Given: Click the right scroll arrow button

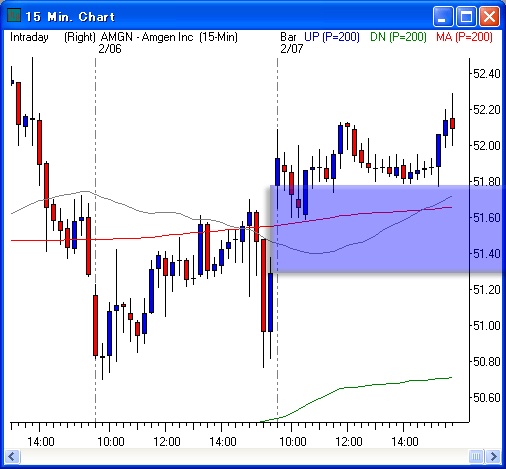Looking at the screenshot, I should [x=493, y=456].
